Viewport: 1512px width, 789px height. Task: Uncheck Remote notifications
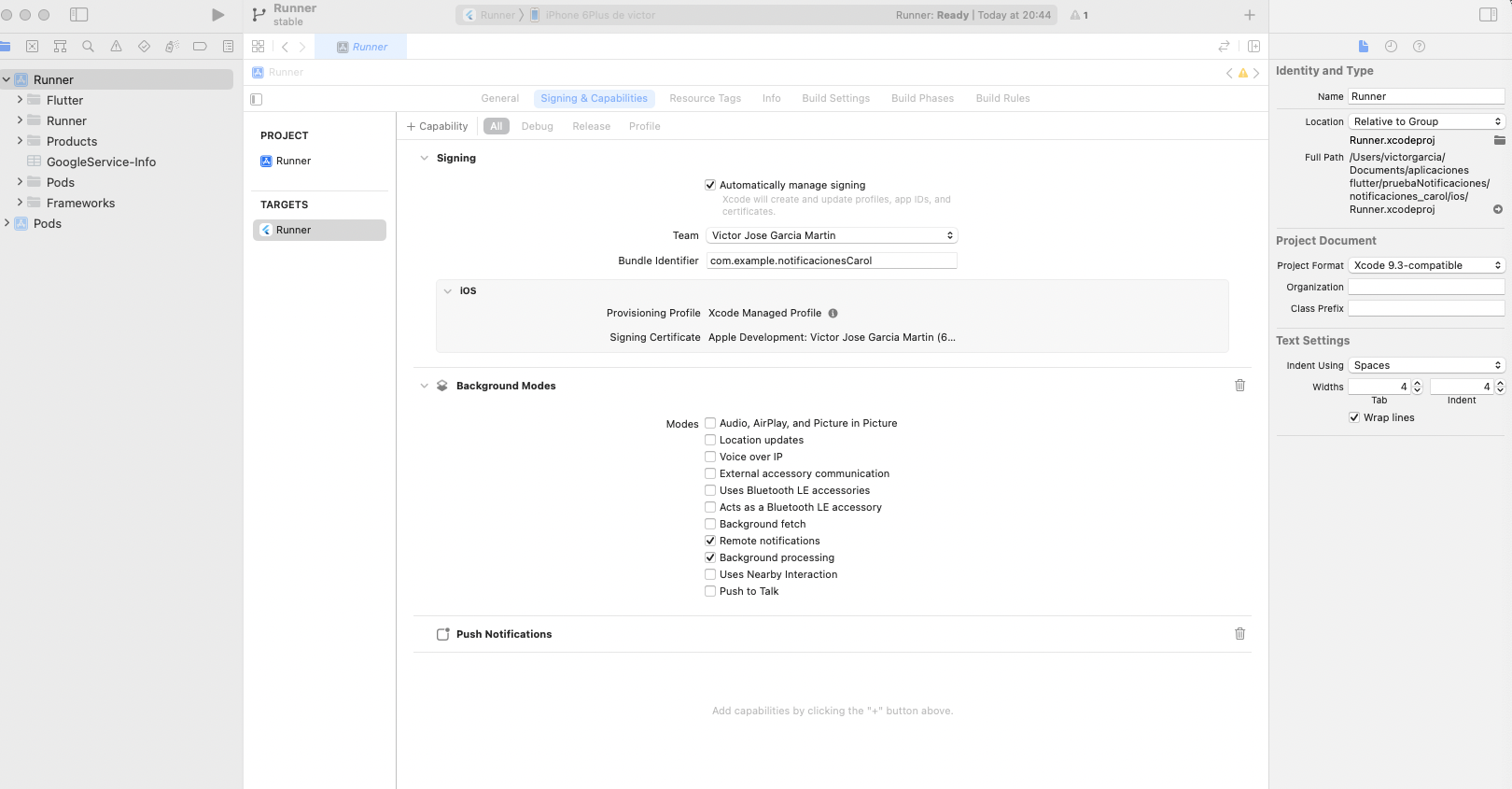point(710,541)
